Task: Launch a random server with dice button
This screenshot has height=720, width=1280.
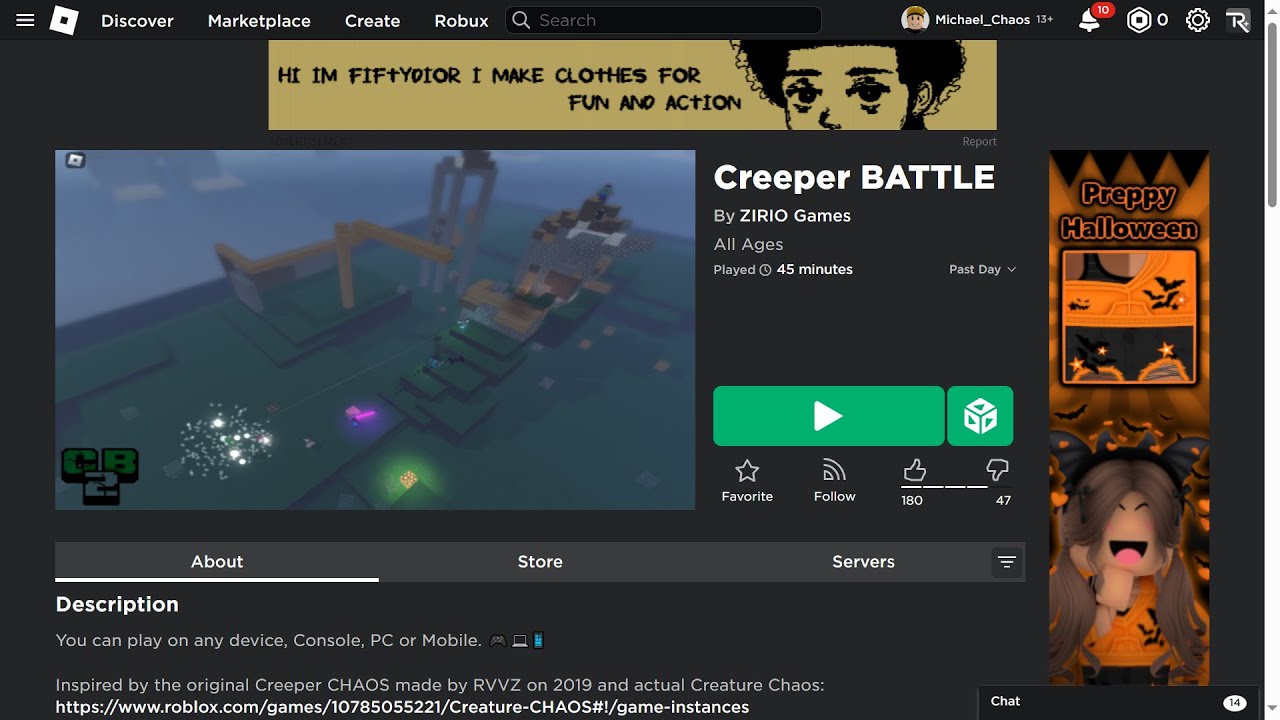Action: (x=980, y=416)
